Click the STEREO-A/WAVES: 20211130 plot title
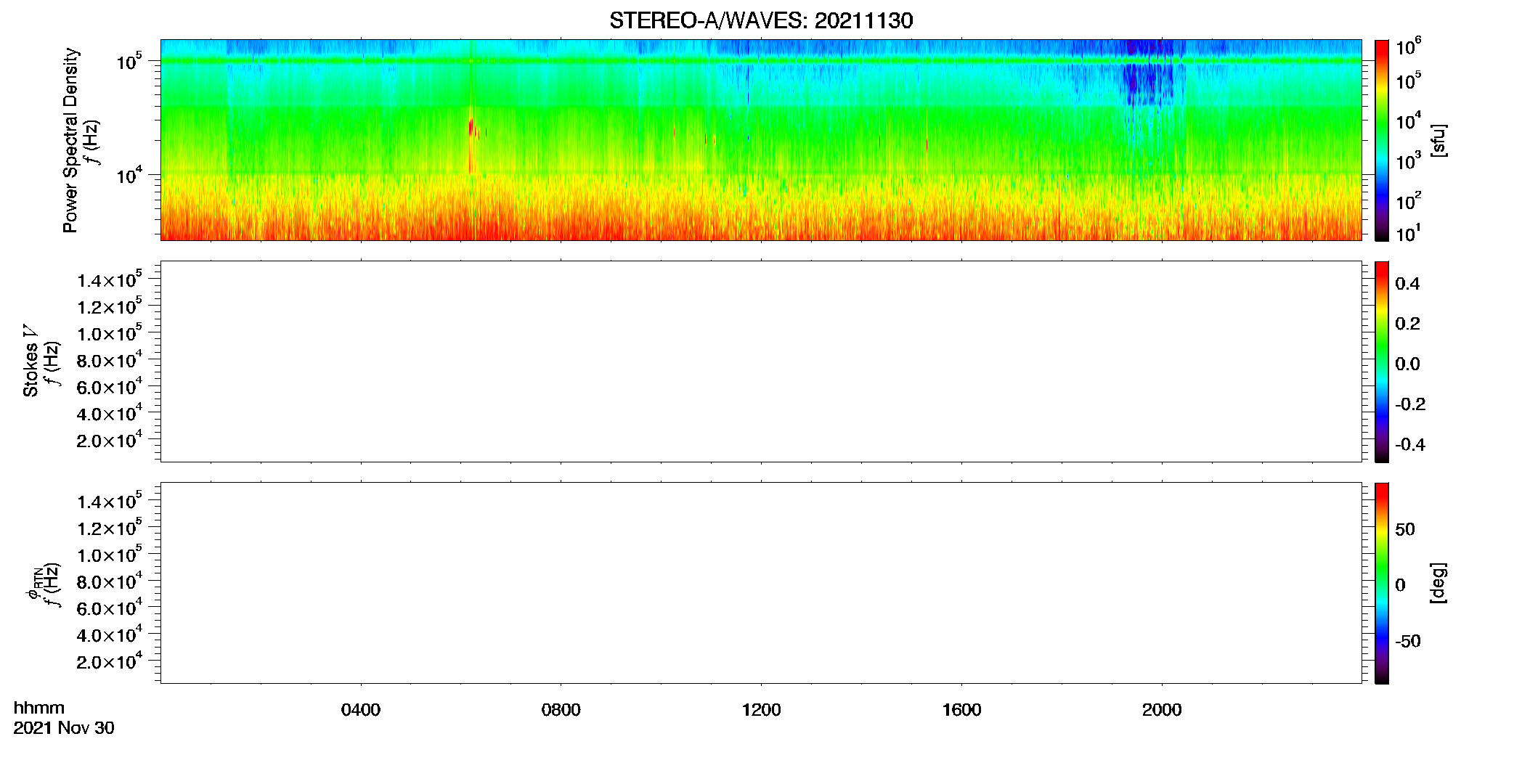This screenshot has width=1522, height=784. tap(761, 20)
